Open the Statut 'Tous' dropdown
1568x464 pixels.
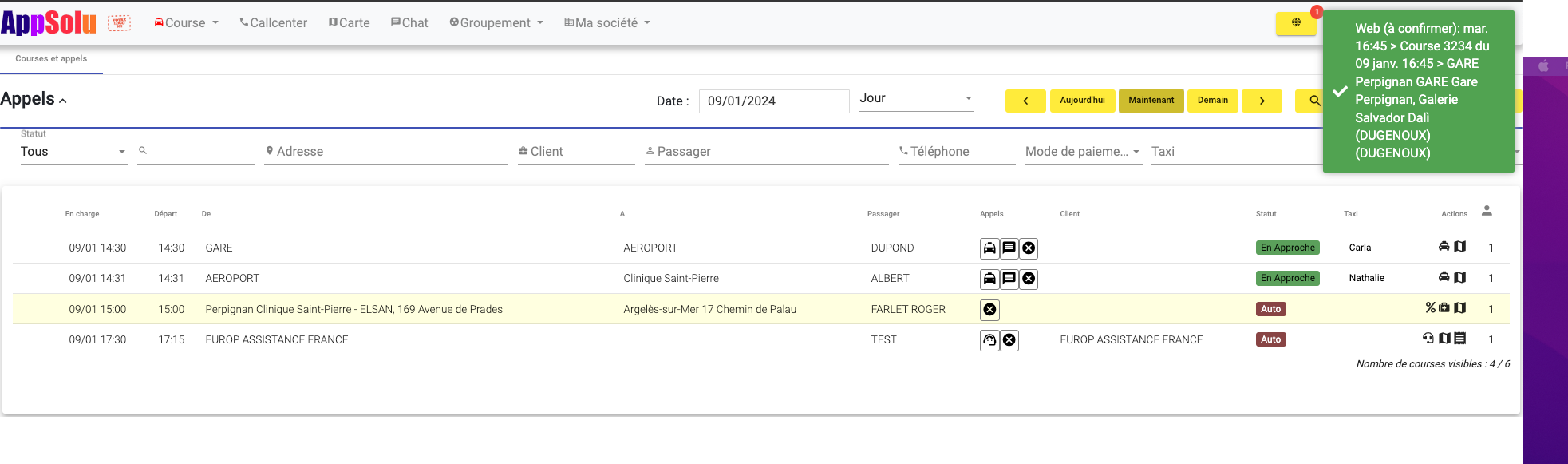click(x=73, y=152)
